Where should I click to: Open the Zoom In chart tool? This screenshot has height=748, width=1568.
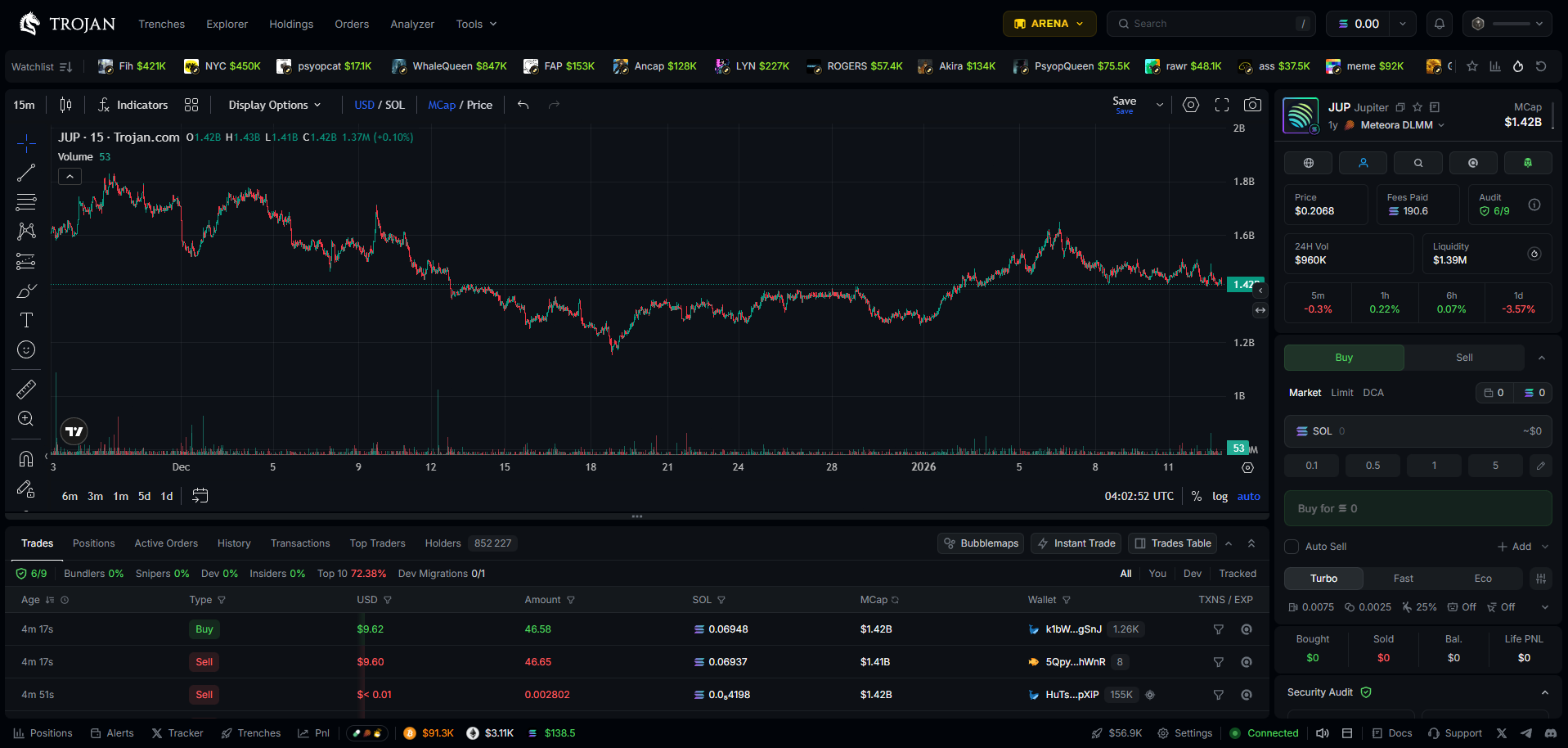pos(25,418)
